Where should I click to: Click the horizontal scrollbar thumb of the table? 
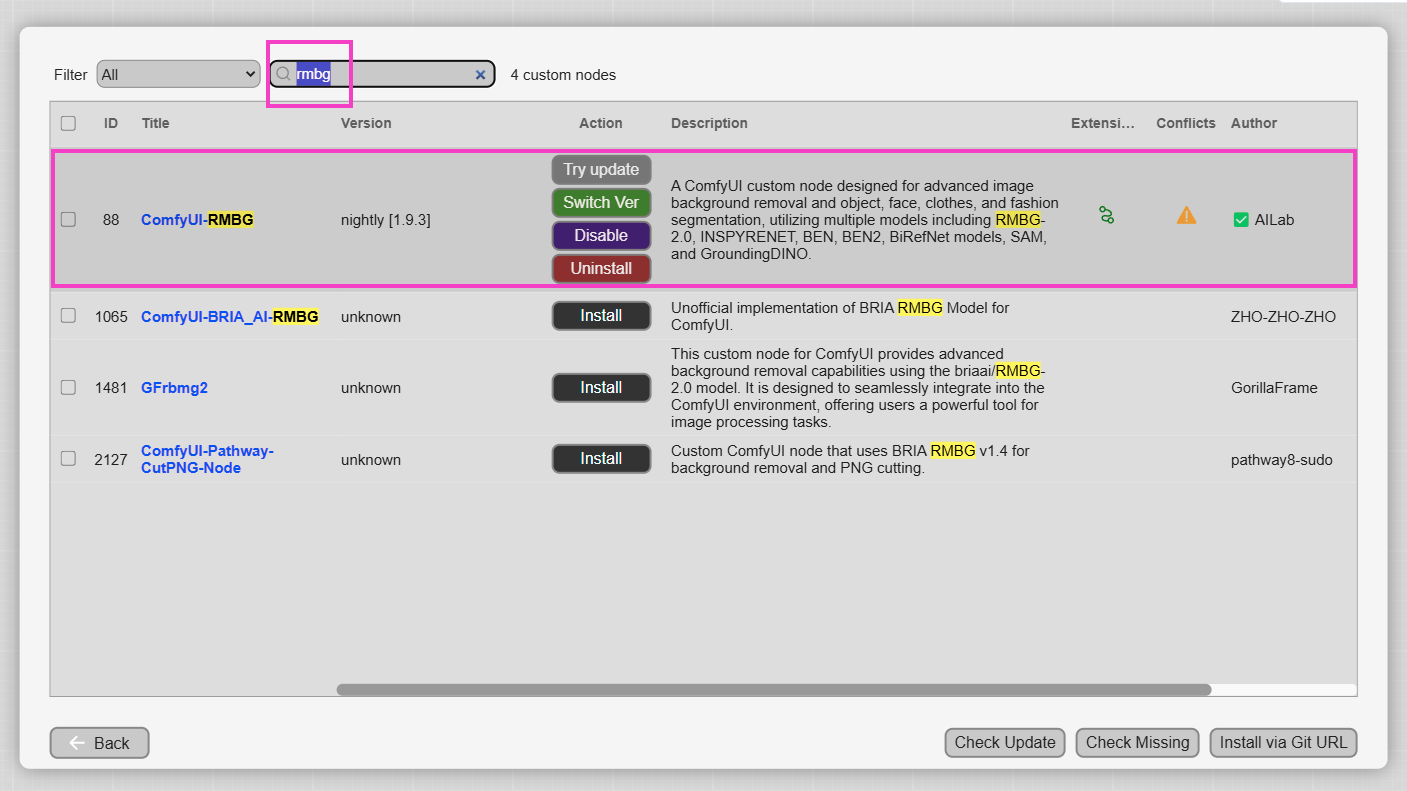(x=774, y=690)
